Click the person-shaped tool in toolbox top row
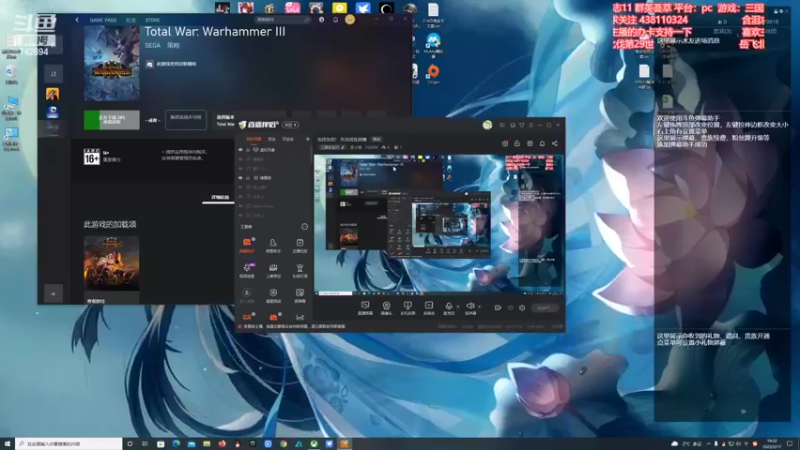Viewport: 800px width, 450px height. tap(273, 245)
